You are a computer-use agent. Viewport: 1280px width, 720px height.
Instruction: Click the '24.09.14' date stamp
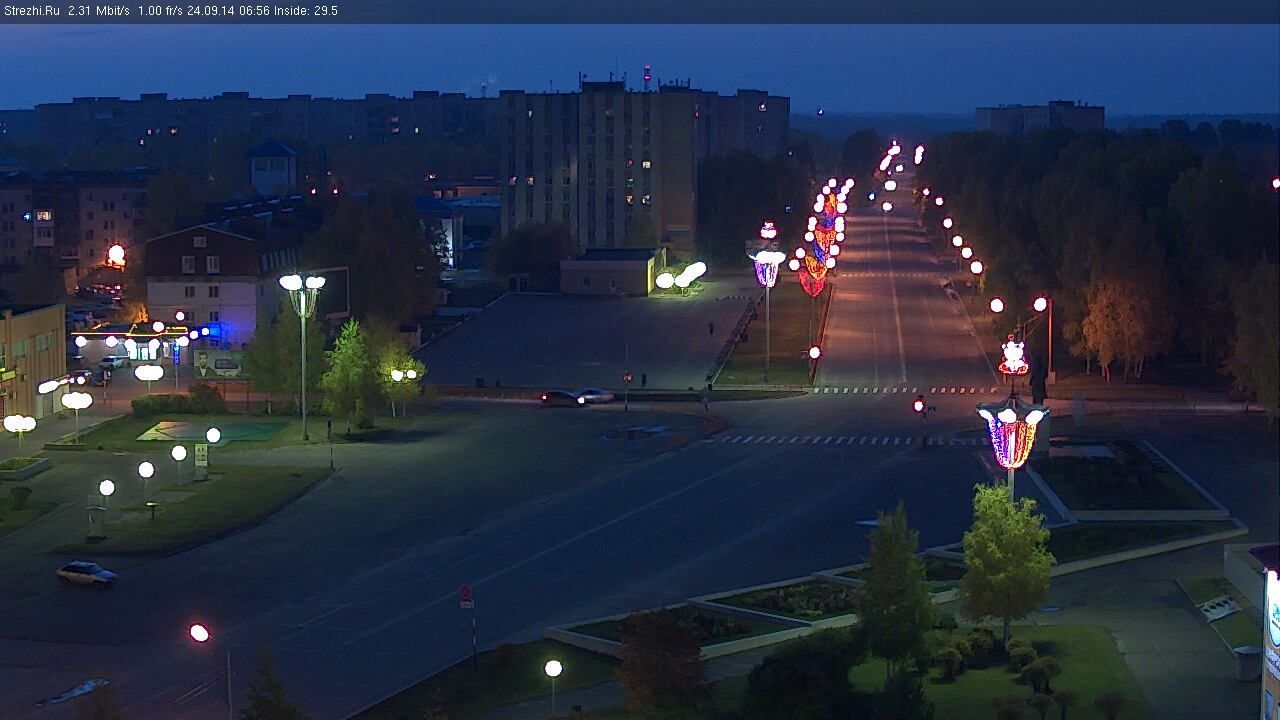coord(213,11)
